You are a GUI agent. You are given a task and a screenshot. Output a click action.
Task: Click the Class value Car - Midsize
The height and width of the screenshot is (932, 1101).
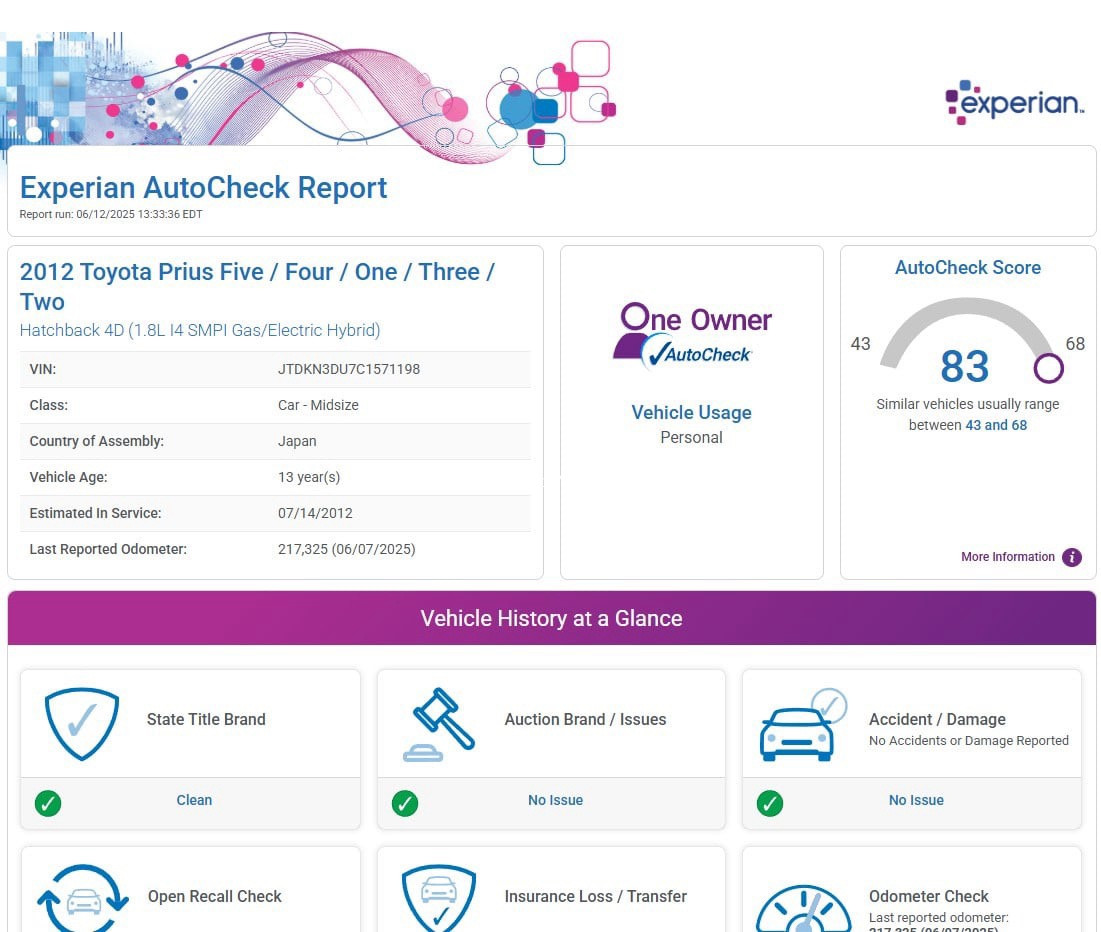coord(318,405)
